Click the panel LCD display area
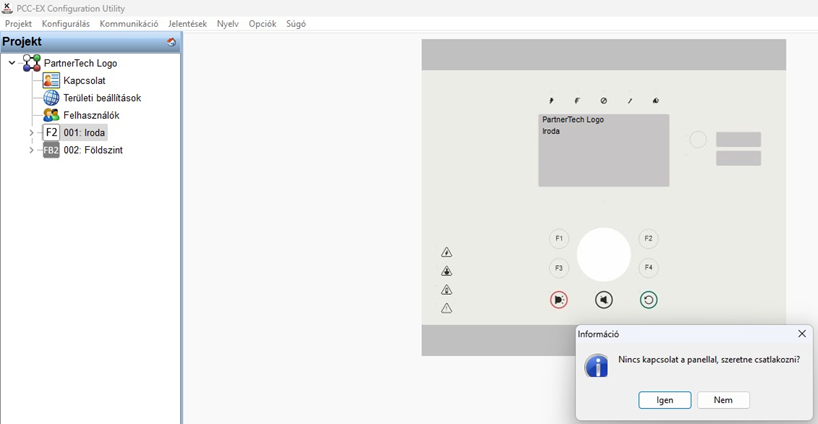Image resolution: width=818 pixels, height=424 pixels. [x=604, y=150]
